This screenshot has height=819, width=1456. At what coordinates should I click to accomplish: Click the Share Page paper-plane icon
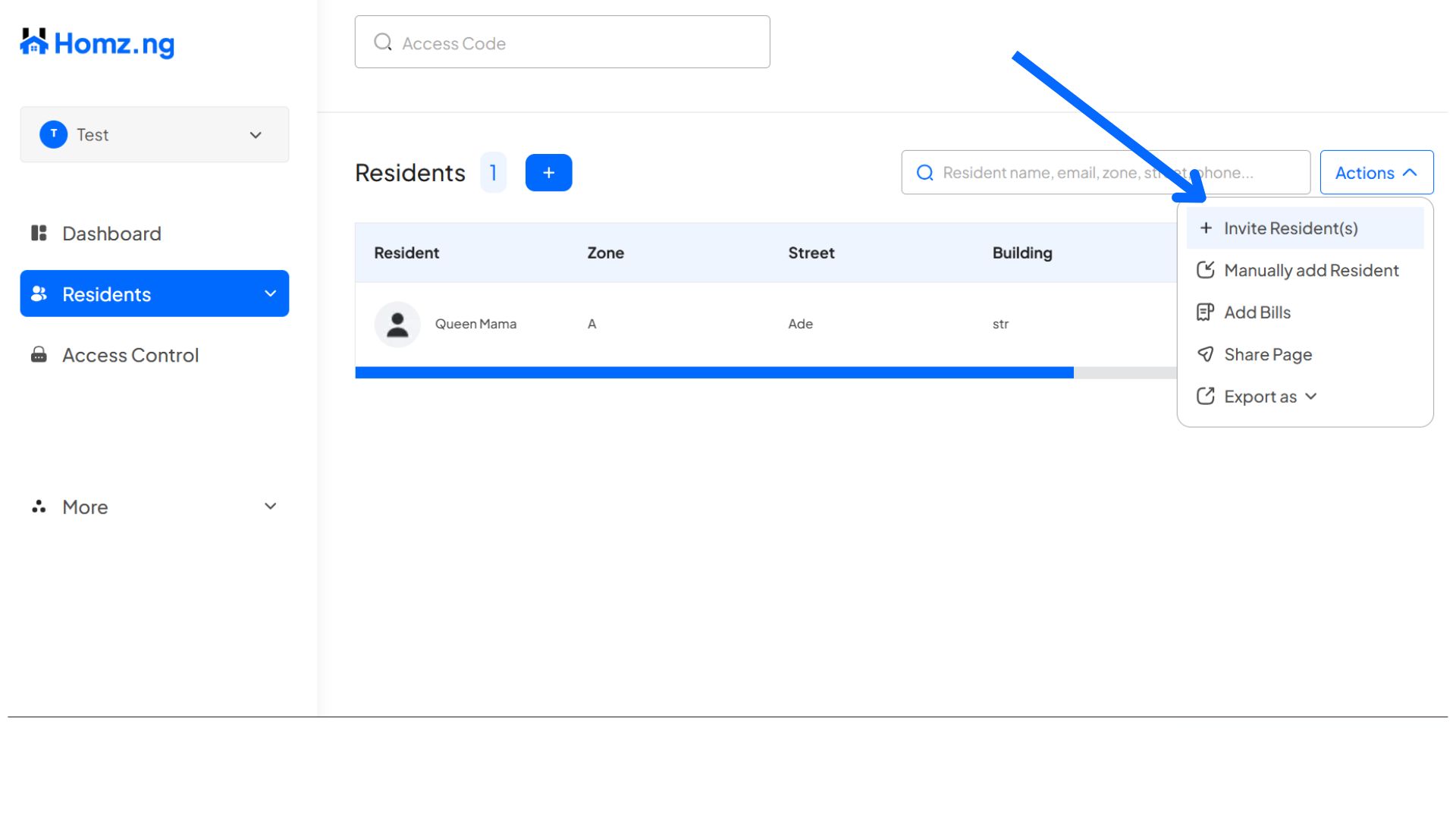coord(1205,354)
